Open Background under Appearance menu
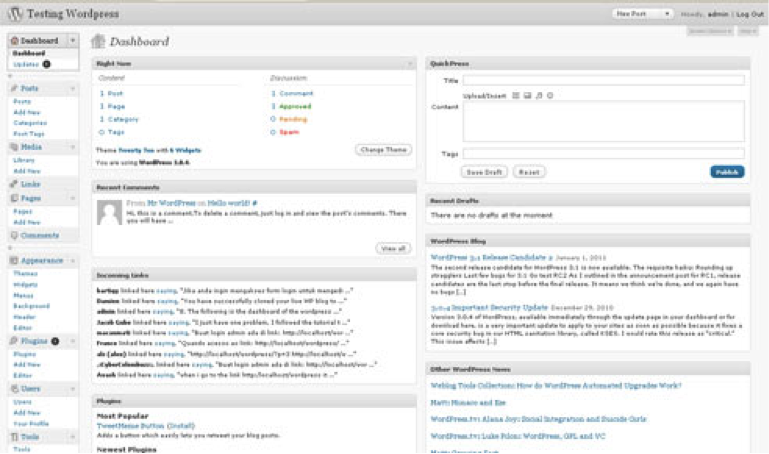 pos(31,305)
